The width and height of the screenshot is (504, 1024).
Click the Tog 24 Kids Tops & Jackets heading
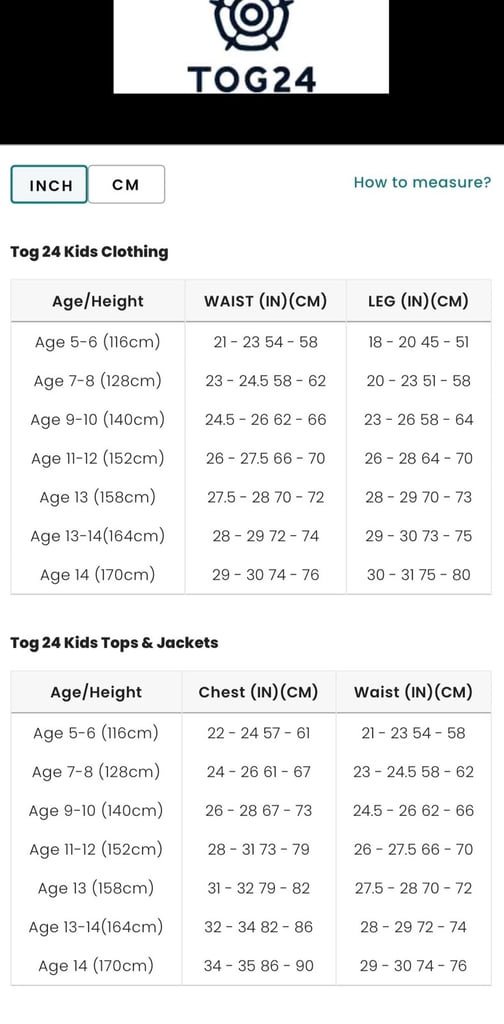point(114,643)
